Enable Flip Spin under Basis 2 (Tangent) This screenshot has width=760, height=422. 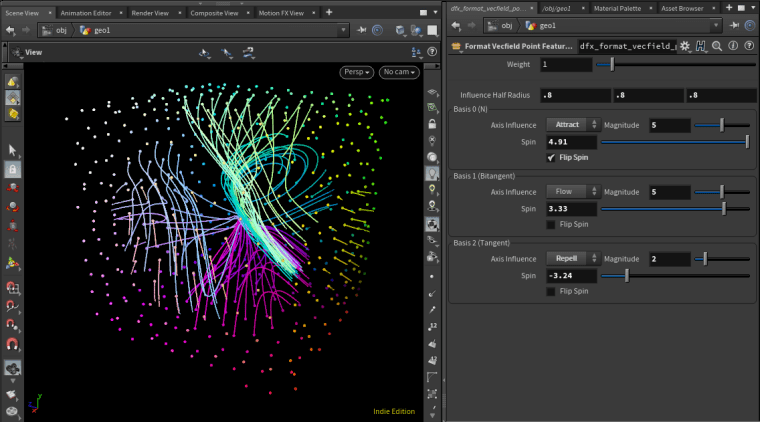tap(552, 291)
